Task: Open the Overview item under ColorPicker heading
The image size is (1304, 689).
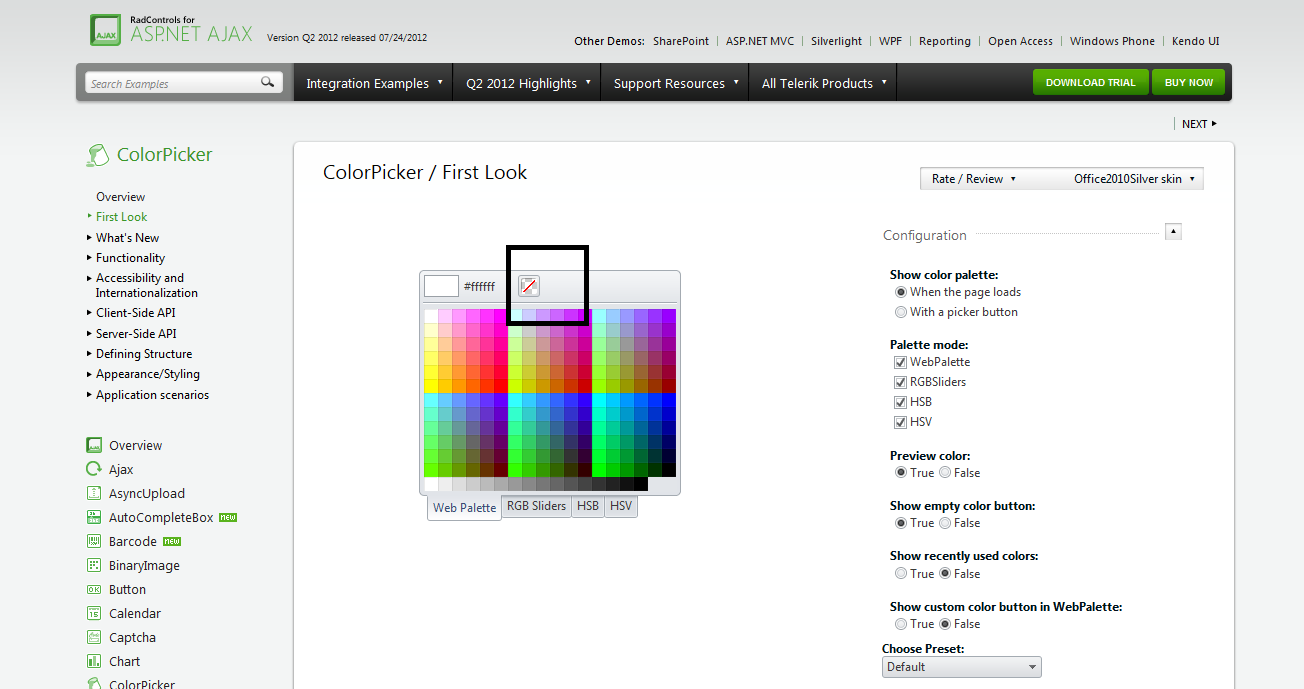Action: 120,197
